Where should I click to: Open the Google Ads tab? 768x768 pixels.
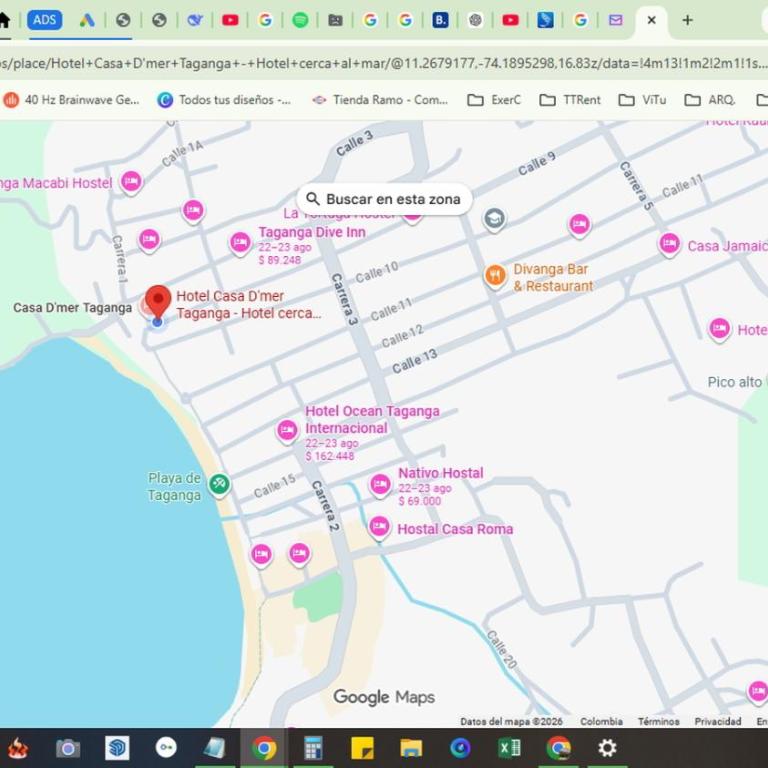pyautogui.click(x=87, y=20)
